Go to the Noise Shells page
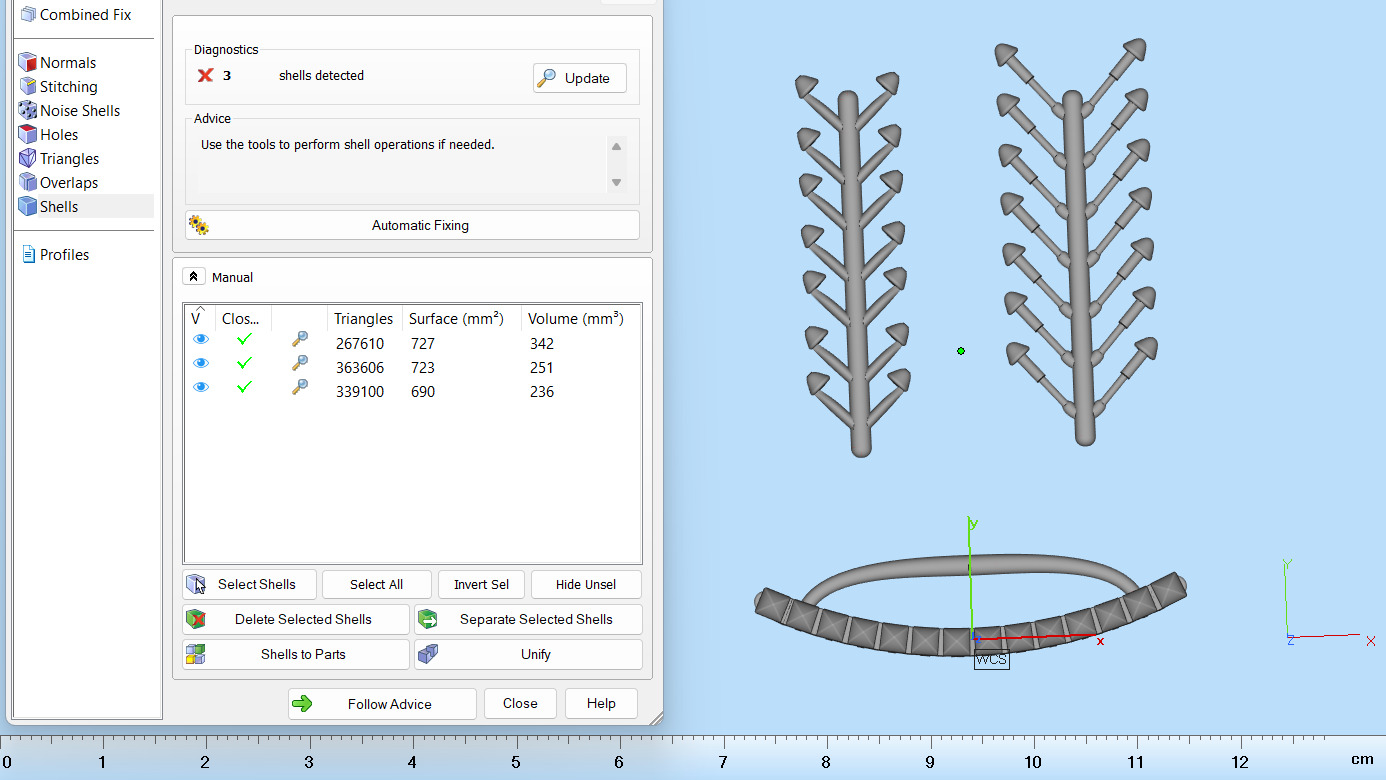 tap(70, 111)
